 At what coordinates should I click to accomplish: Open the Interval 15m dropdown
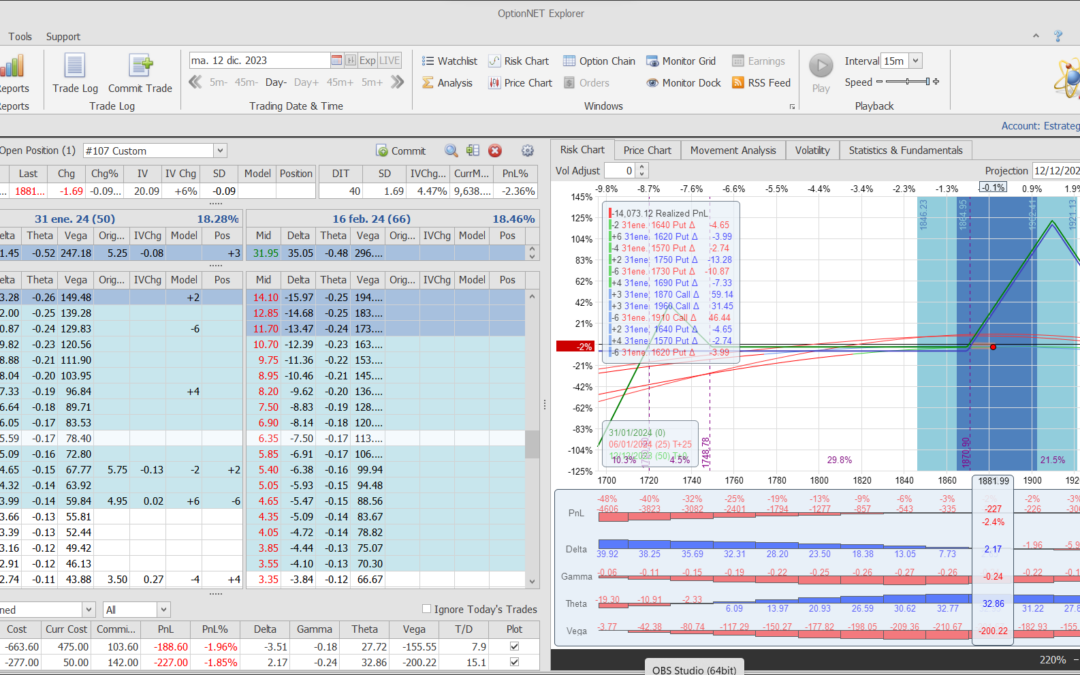click(x=916, y=61)
